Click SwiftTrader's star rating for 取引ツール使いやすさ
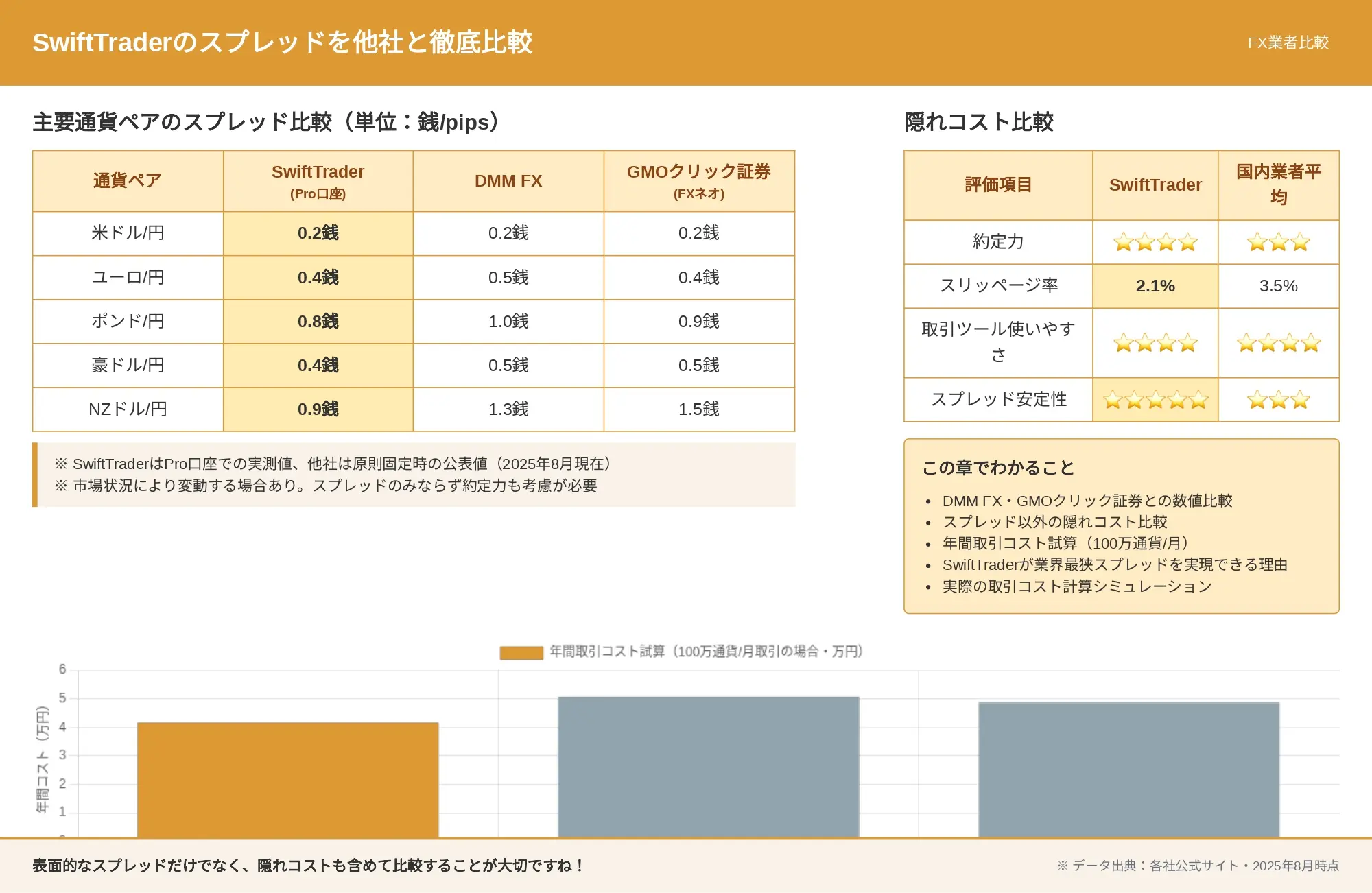 tap(1155, 343)
